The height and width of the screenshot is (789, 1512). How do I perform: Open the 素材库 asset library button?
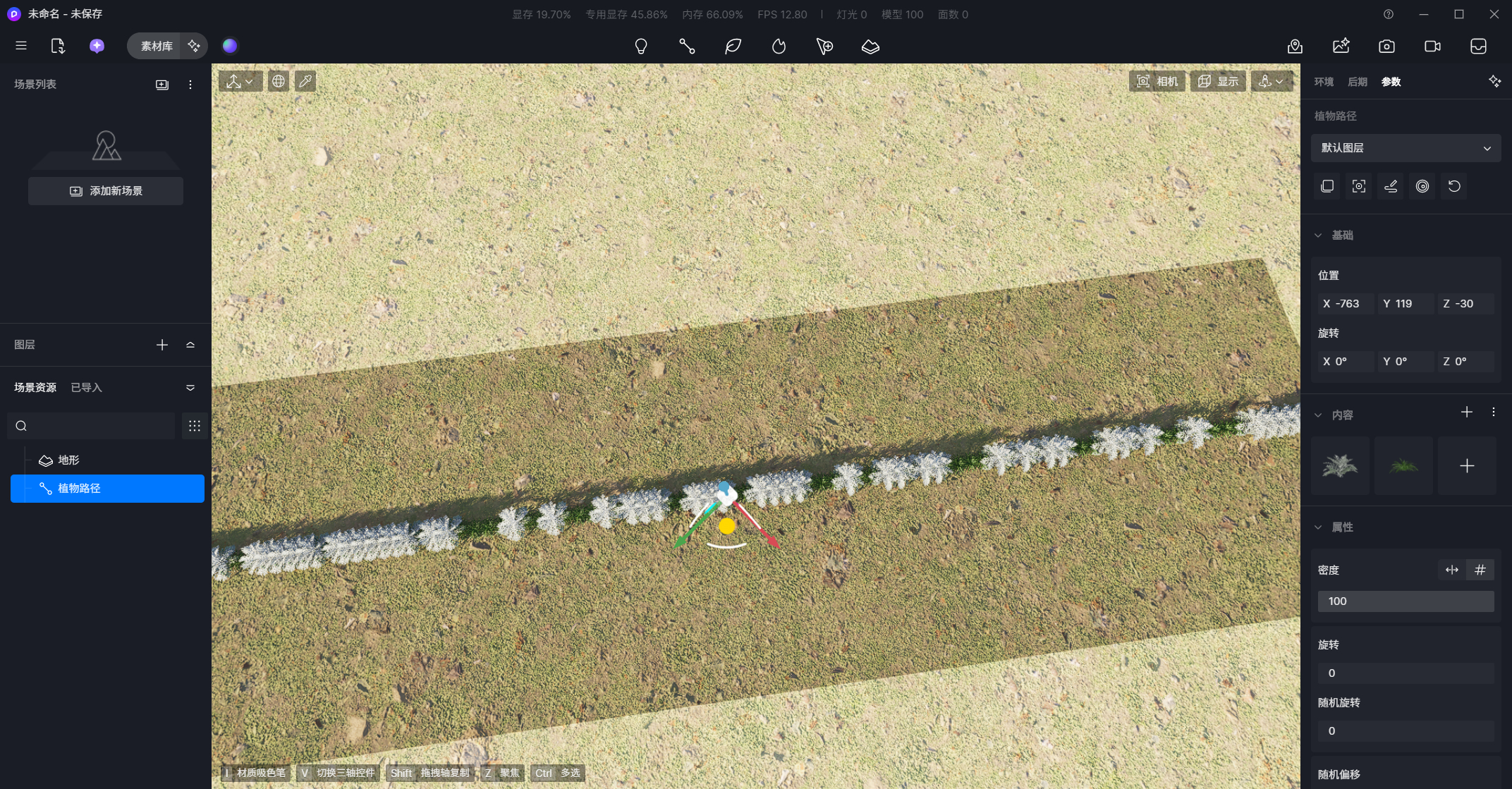pyautogui.click(x=156, y=47)
